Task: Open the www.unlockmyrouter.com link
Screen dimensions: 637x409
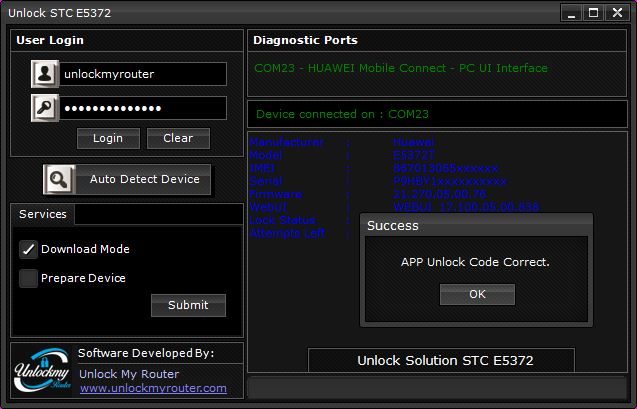Action: 153,388
